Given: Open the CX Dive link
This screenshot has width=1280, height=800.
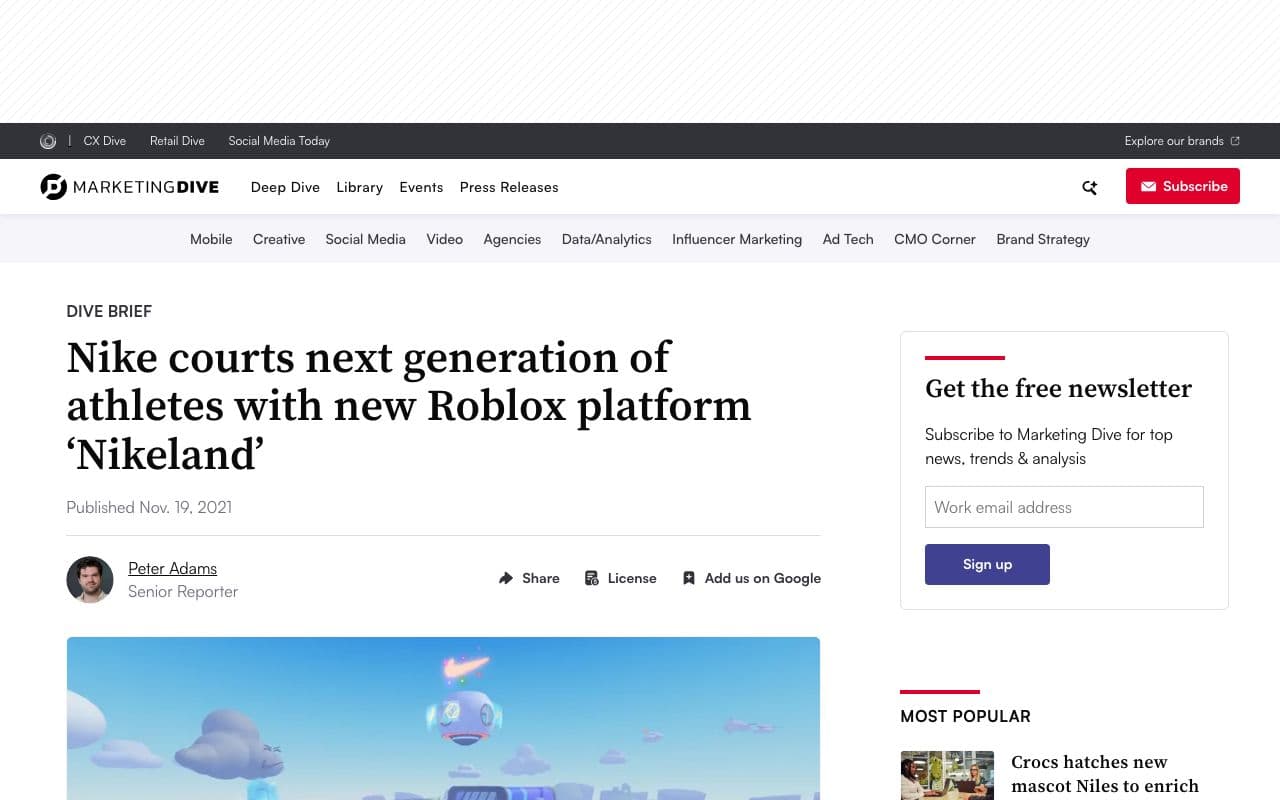Looking at the screenshot, I should (105, 141).
